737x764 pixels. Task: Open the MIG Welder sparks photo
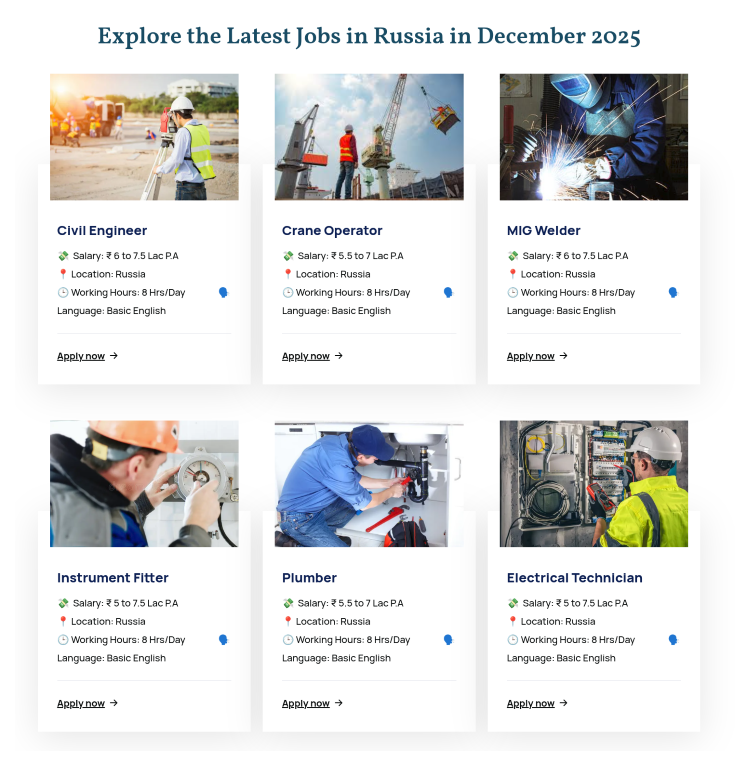594,137
